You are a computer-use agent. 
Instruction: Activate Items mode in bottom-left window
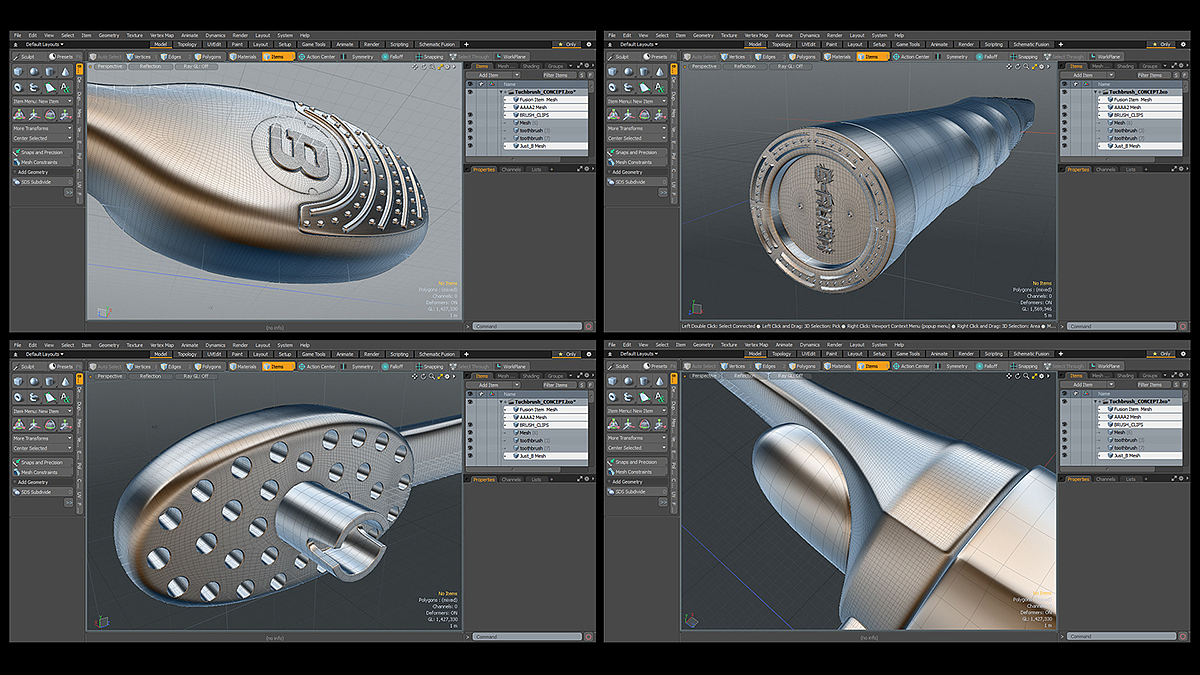point(278,367)
